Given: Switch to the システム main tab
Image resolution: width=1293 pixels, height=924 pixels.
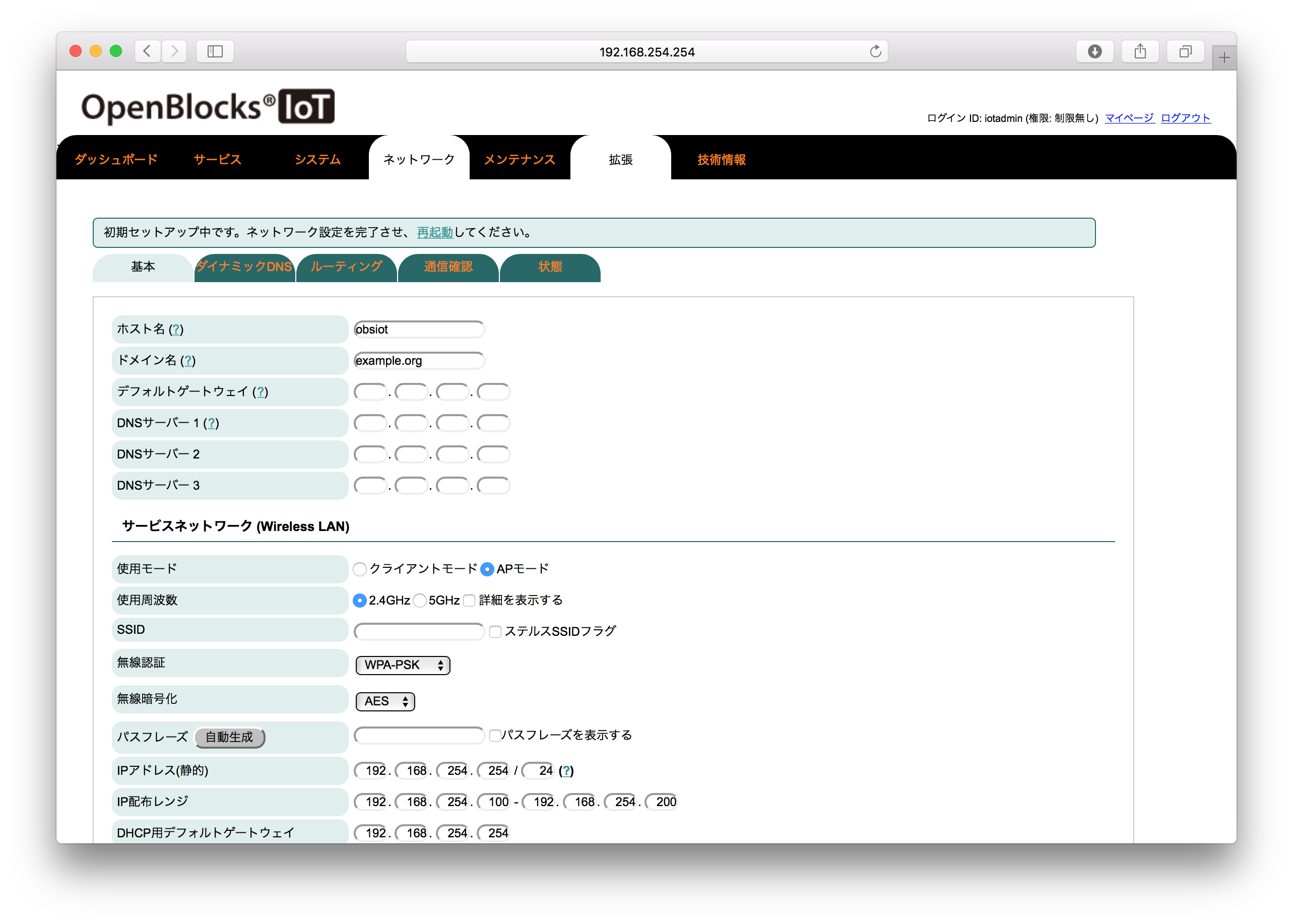Looking at the screenshot, I should (x=317, y=159).
